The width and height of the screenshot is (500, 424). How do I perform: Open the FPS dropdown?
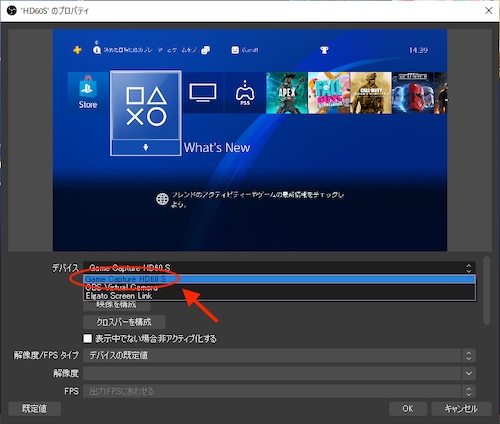[279, 391]
